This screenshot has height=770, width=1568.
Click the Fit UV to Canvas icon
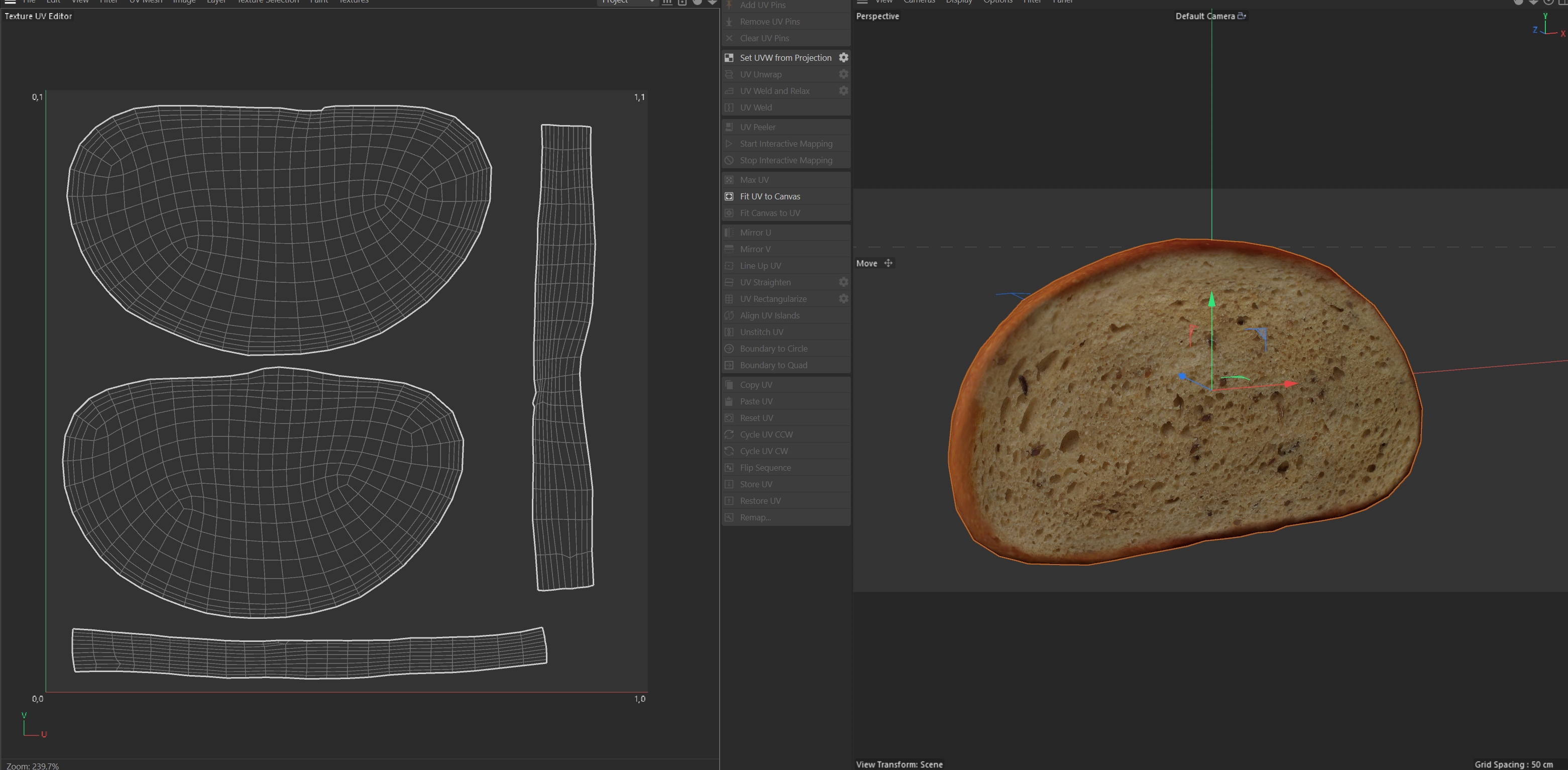tap(729, 196)
